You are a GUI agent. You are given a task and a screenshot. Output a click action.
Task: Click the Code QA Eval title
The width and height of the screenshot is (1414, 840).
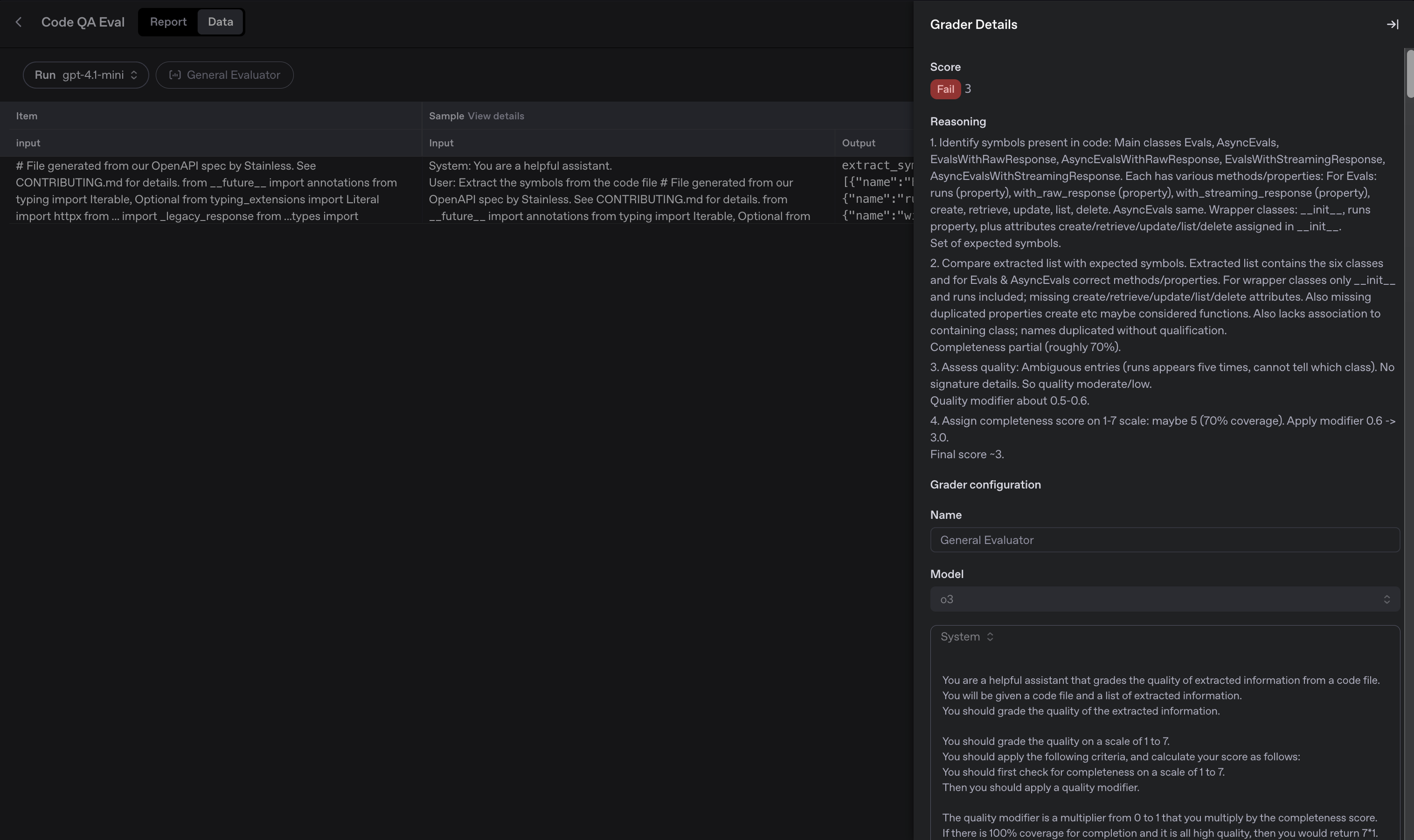(83, 21)
